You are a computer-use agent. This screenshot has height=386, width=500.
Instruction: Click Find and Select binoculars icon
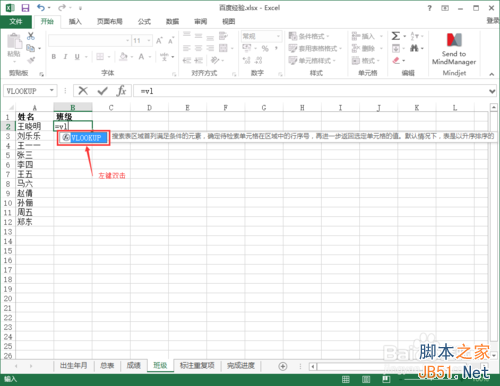(414, 48)
